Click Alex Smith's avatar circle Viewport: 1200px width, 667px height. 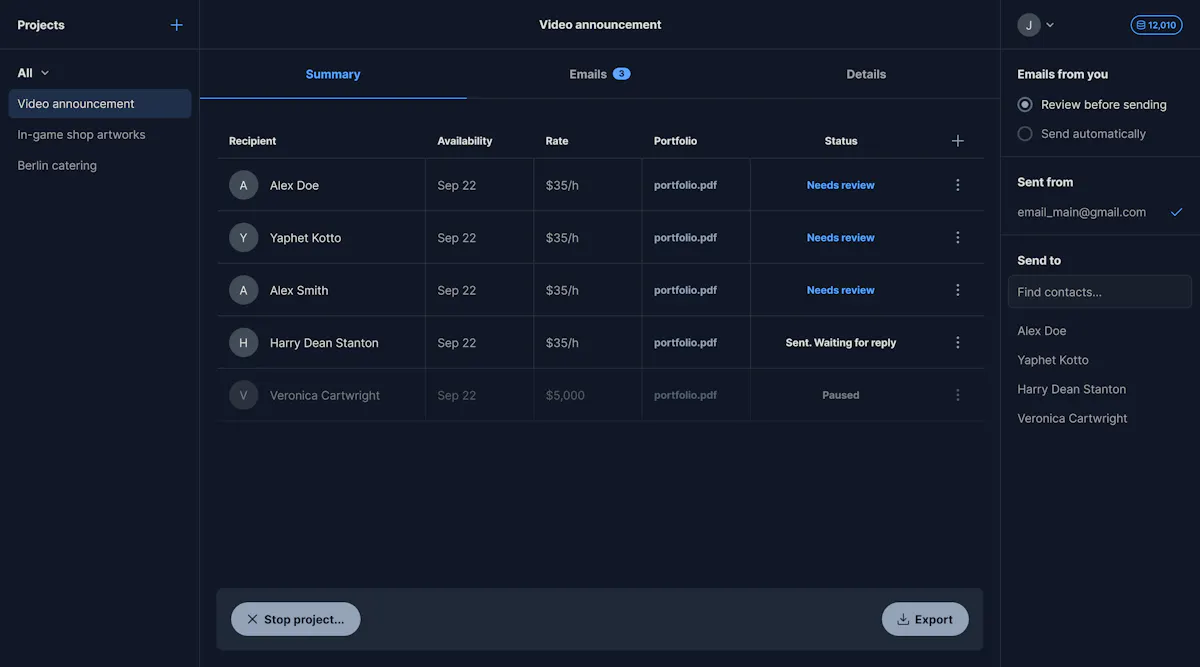click(x=243, y=290)
